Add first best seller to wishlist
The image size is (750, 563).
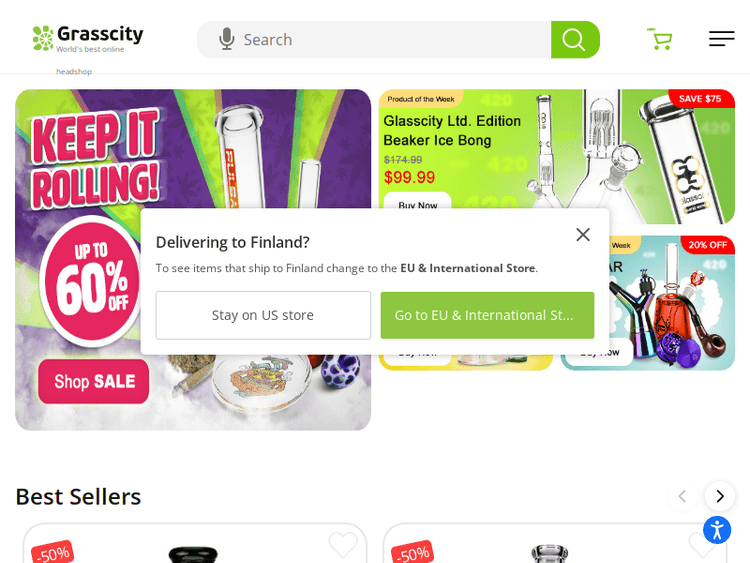click(343, 544)
